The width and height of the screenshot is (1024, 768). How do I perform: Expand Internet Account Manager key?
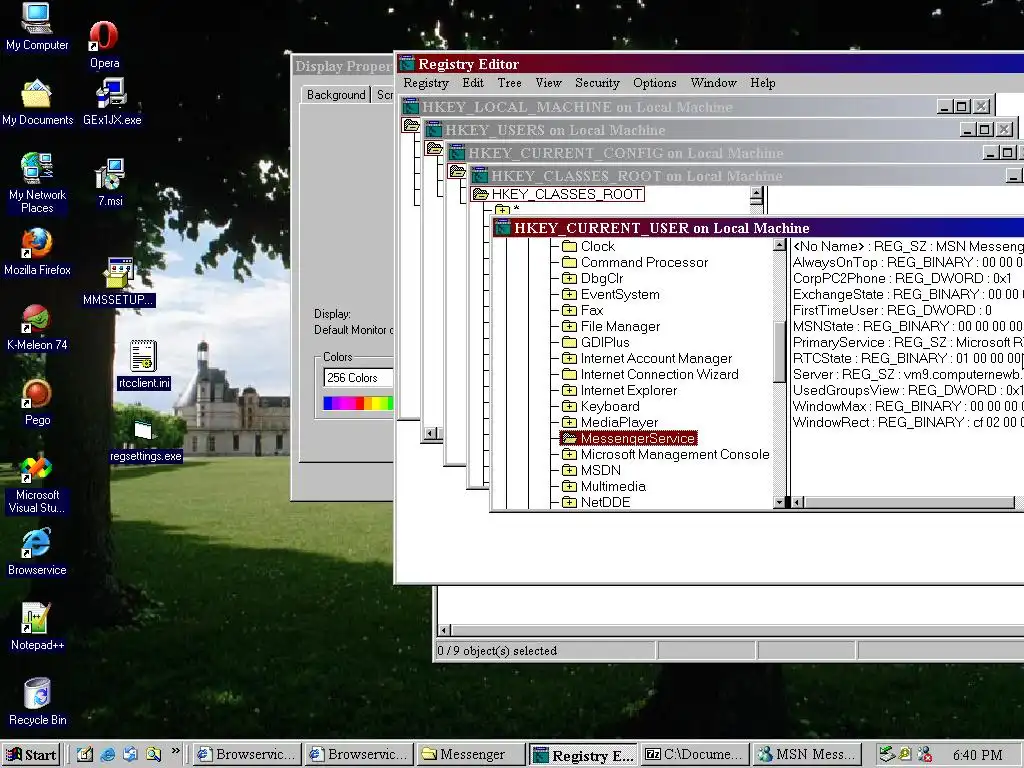pyautogui.click(x=569, y=359)
